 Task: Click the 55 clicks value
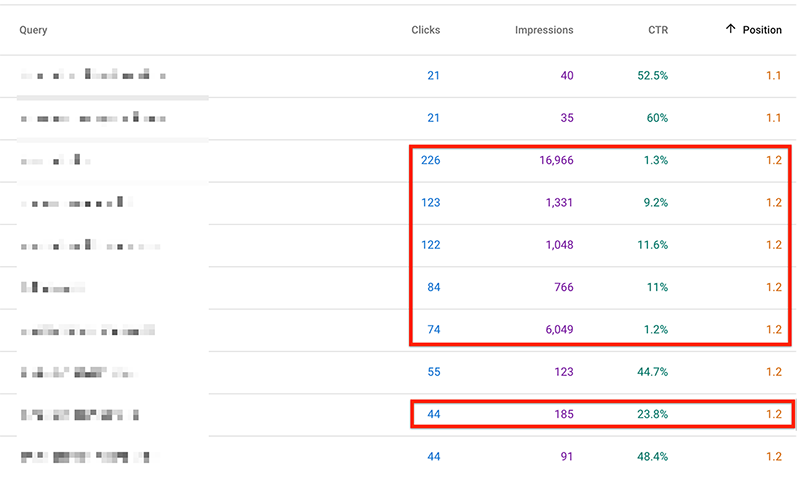(x=434, y=372)
